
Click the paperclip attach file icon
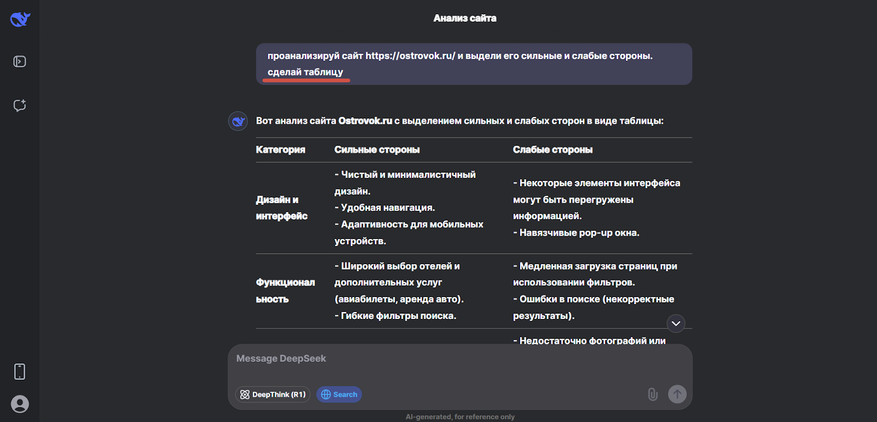[x=652, y=394]
